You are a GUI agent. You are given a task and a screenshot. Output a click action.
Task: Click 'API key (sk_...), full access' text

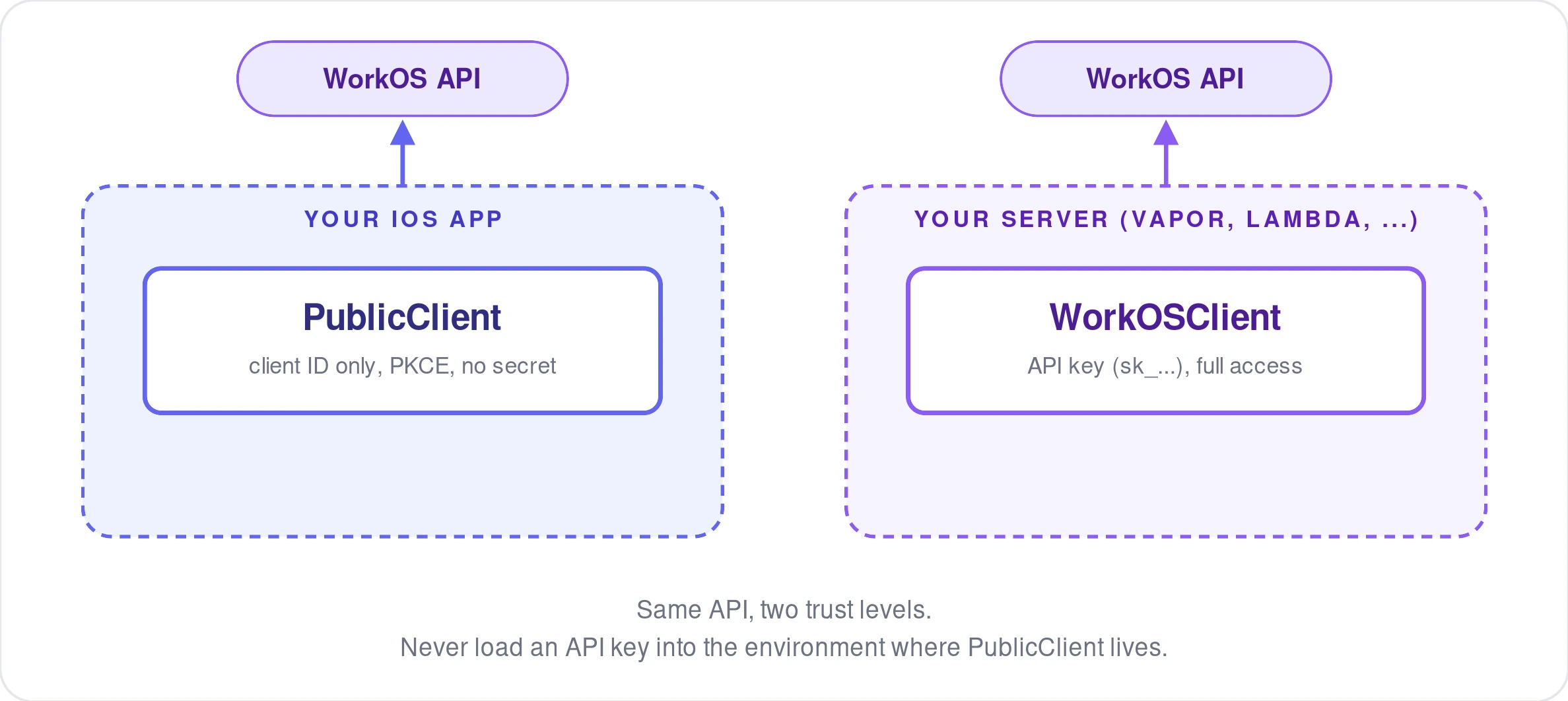point(1165,366)
